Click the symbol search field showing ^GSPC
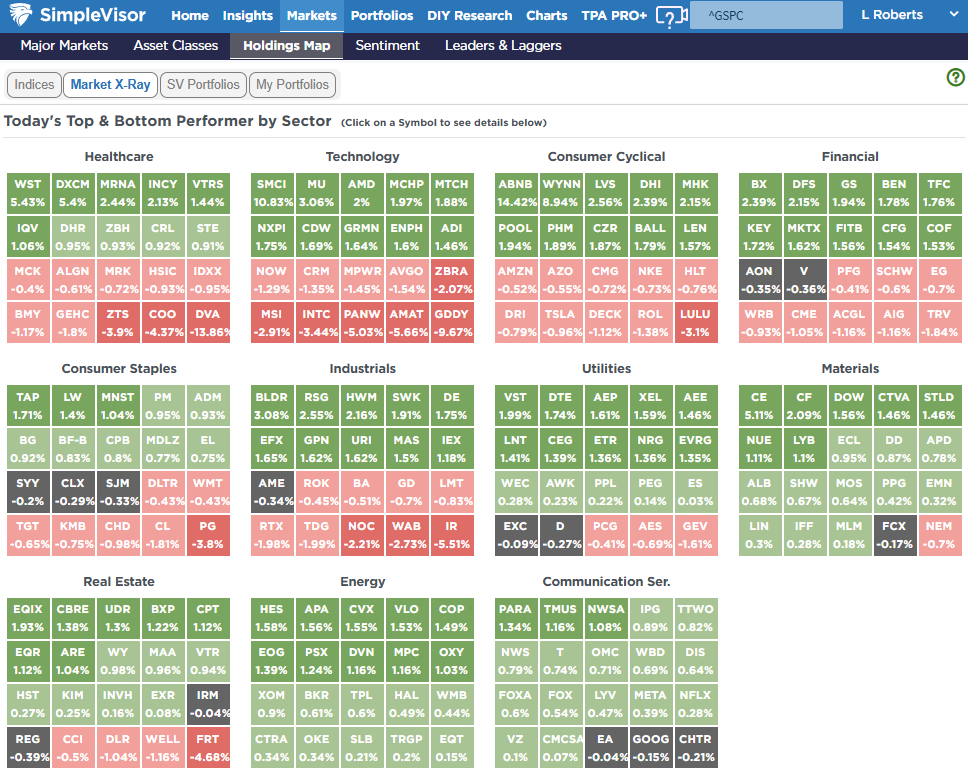Image resolution: width=968 pixels, height=774 pixels. [766, 16]
